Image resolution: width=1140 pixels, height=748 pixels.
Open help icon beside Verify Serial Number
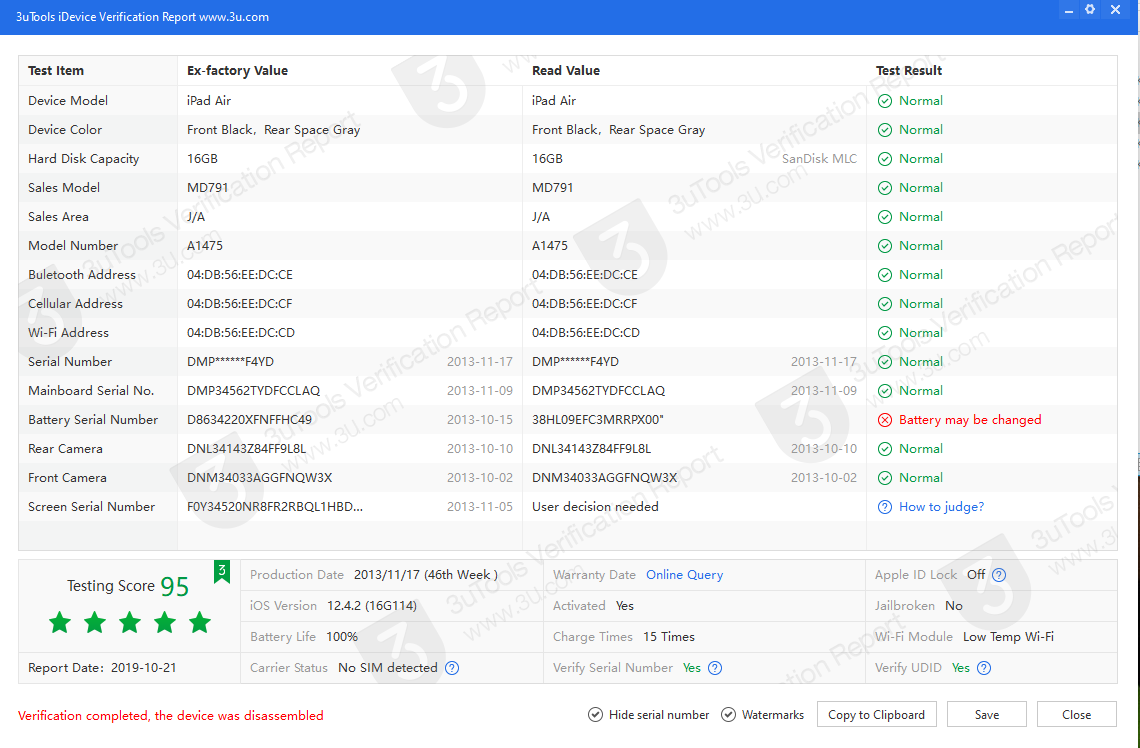(715, 668)
